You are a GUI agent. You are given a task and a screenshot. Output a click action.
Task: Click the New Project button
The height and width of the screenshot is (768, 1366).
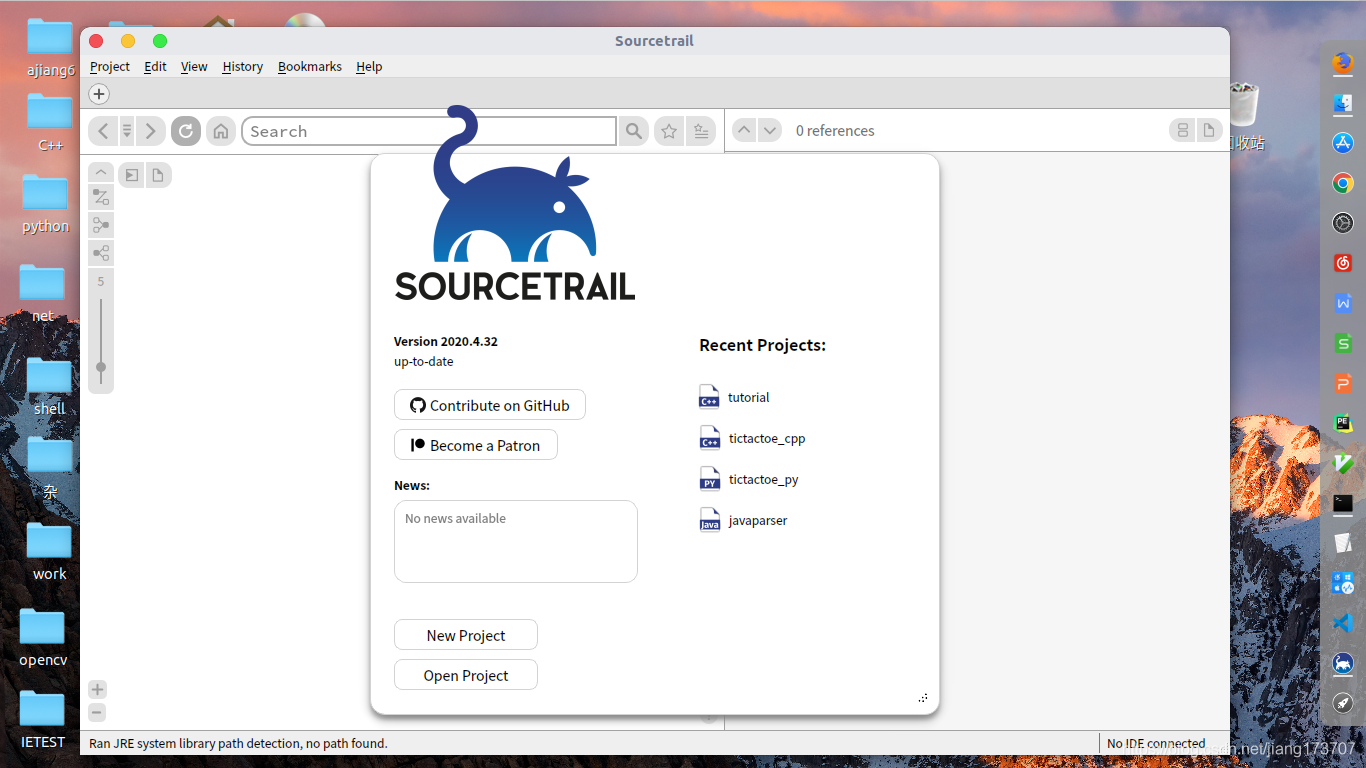pyautogui.click(x=465, y=634)
